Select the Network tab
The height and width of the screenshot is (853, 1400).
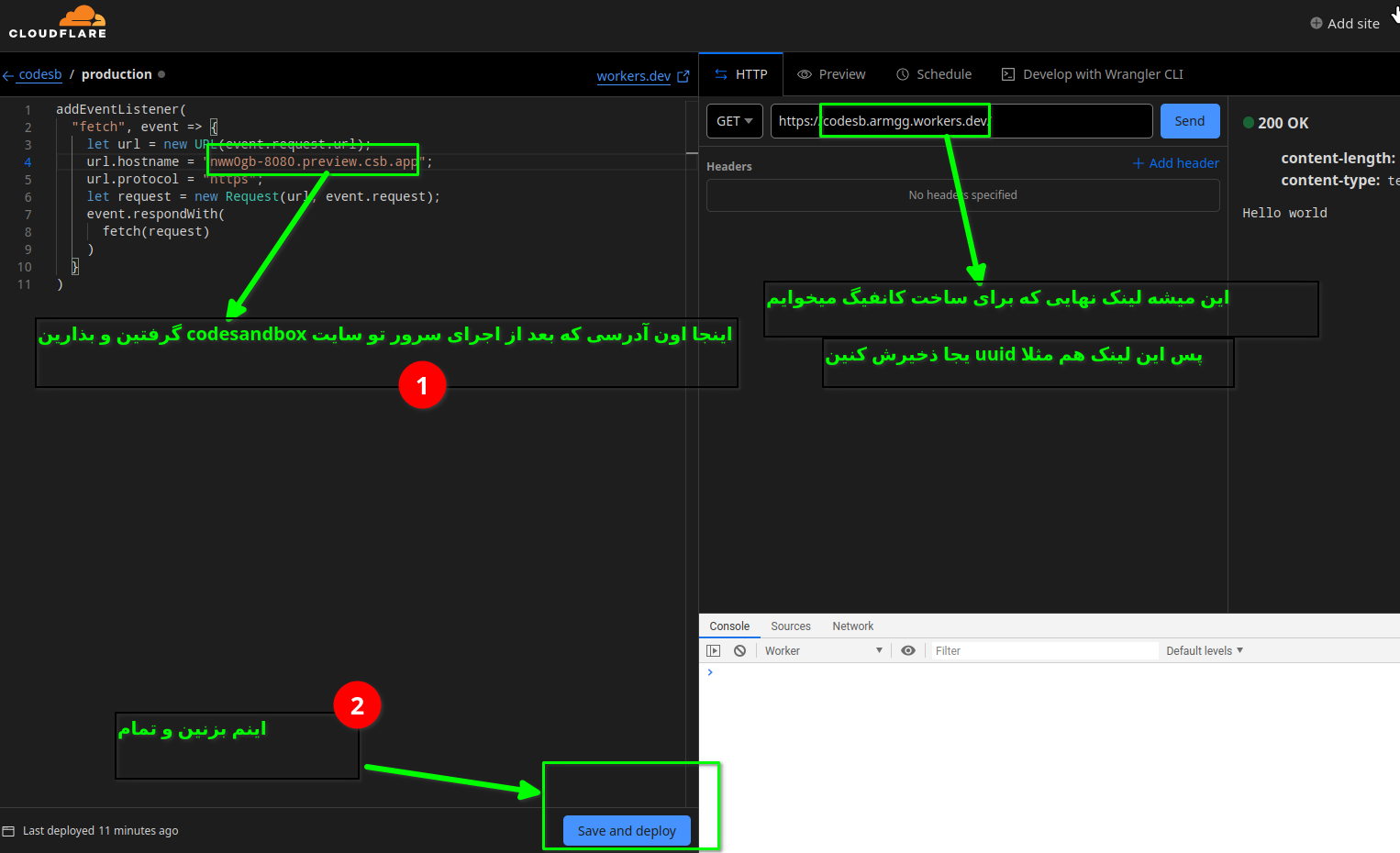[x=853, y=626]
